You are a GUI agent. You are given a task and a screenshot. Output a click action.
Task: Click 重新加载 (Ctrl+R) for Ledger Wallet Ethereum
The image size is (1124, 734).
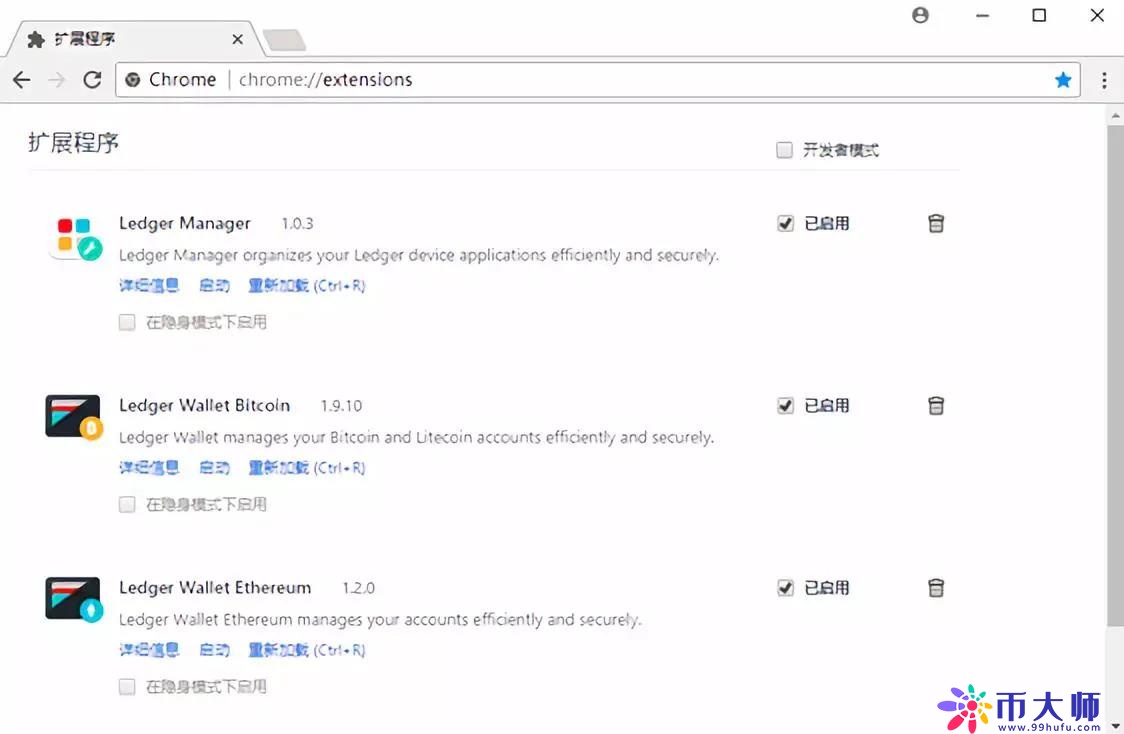[x=306, y=649]
